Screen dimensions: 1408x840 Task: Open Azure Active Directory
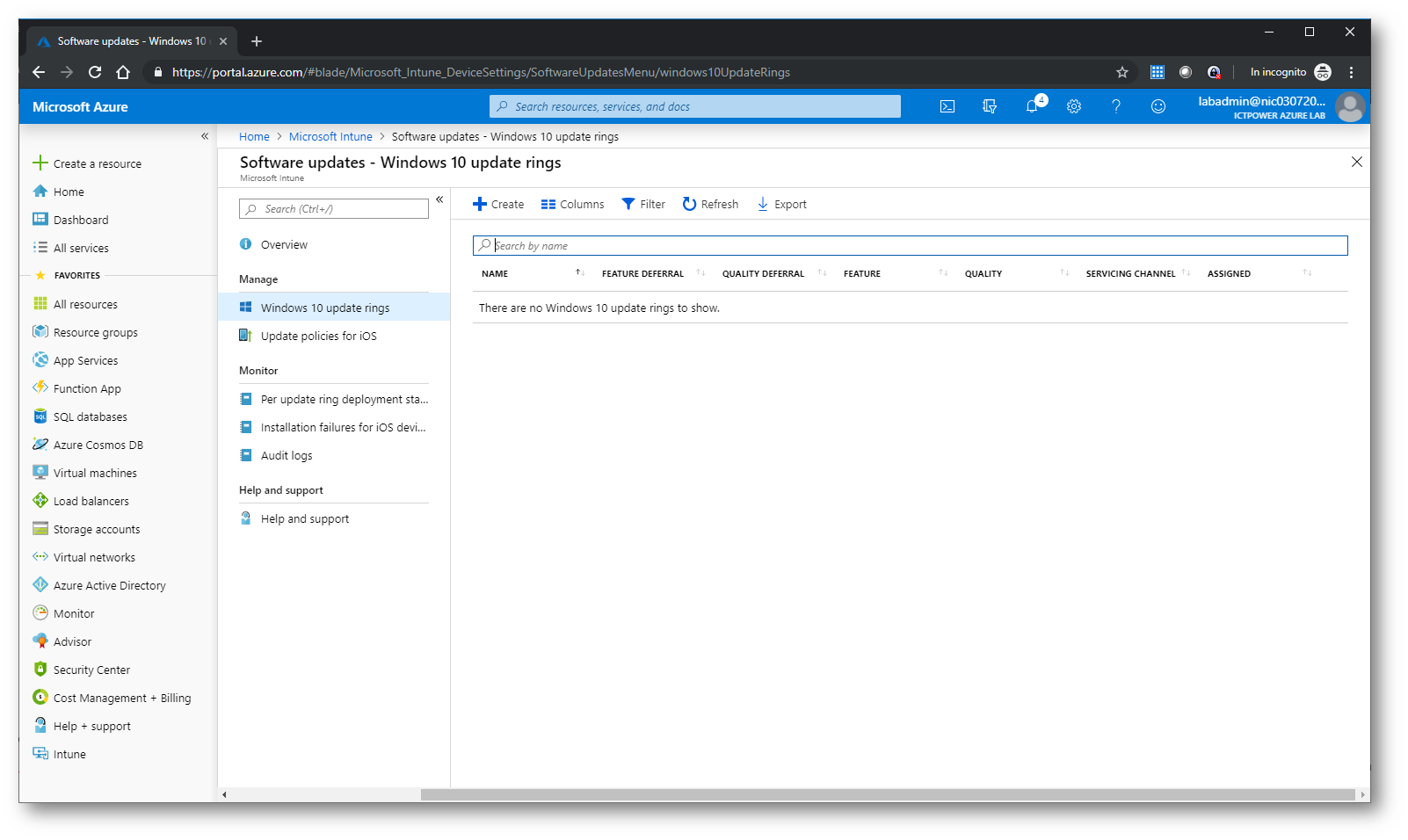click(x=99, y=585)
